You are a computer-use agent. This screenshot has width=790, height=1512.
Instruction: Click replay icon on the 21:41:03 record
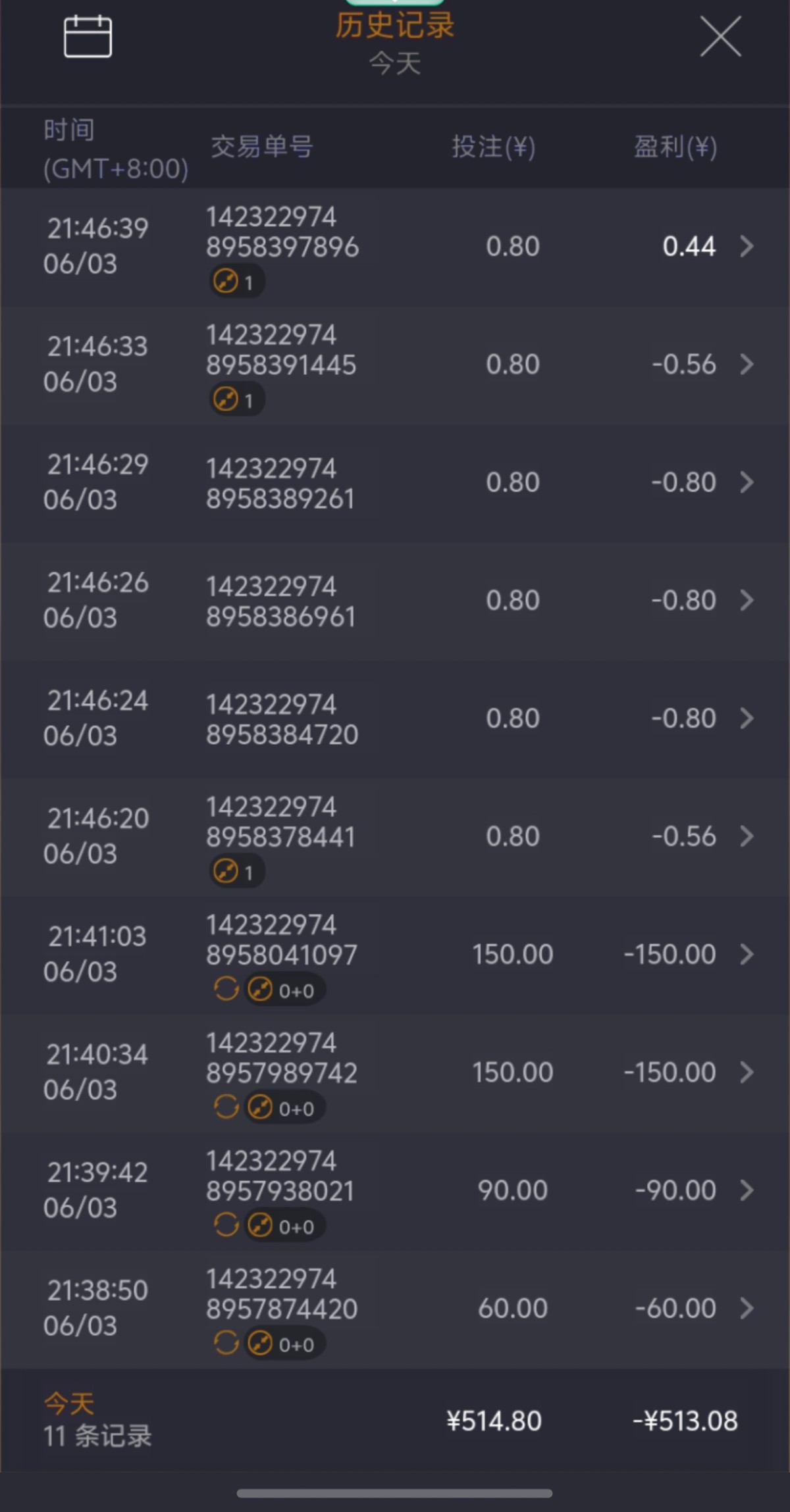pyautogui.click(x=226, y=989)
